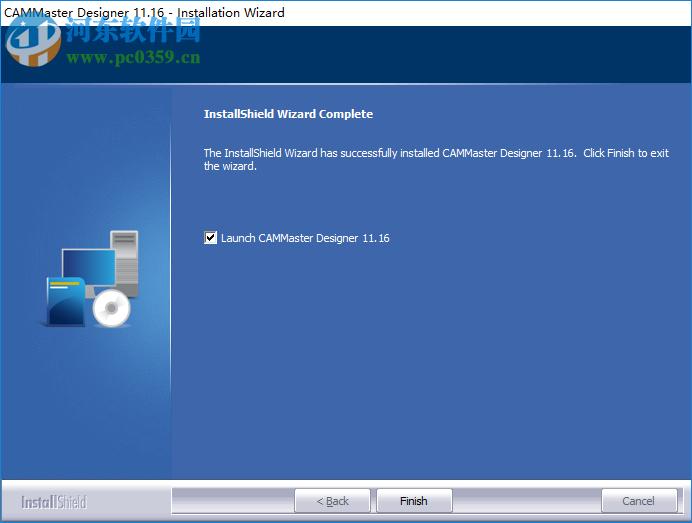Go back with the Back button
Viewport: 692px width, 523px height.
332,501
